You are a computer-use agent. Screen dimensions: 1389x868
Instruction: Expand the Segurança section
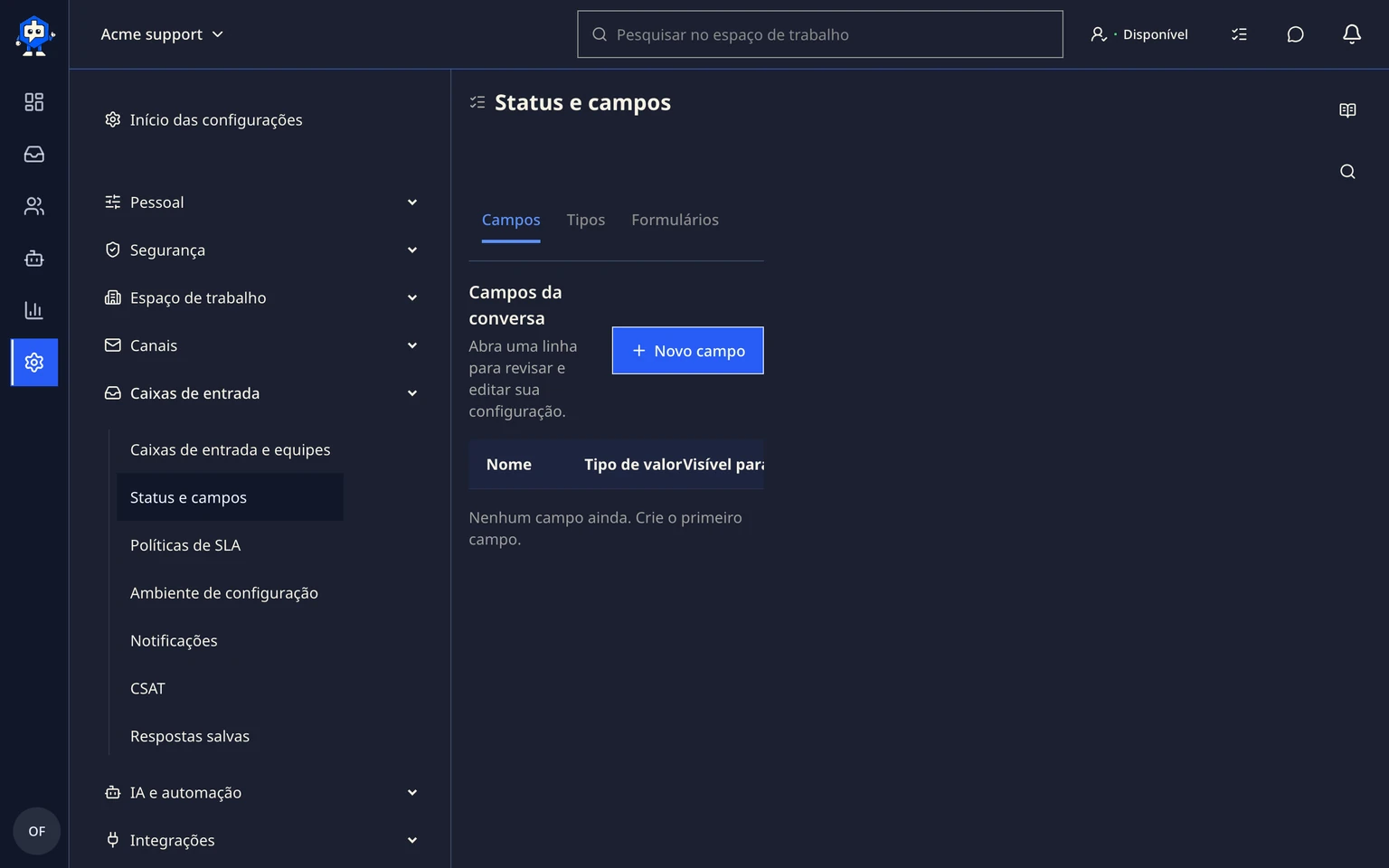(260, 250)
